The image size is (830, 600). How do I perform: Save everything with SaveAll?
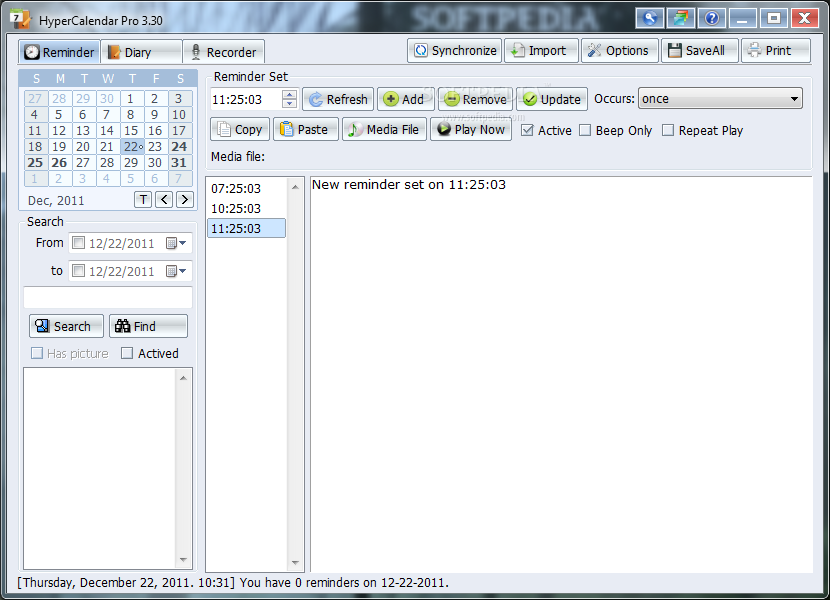tap(699, 51)
